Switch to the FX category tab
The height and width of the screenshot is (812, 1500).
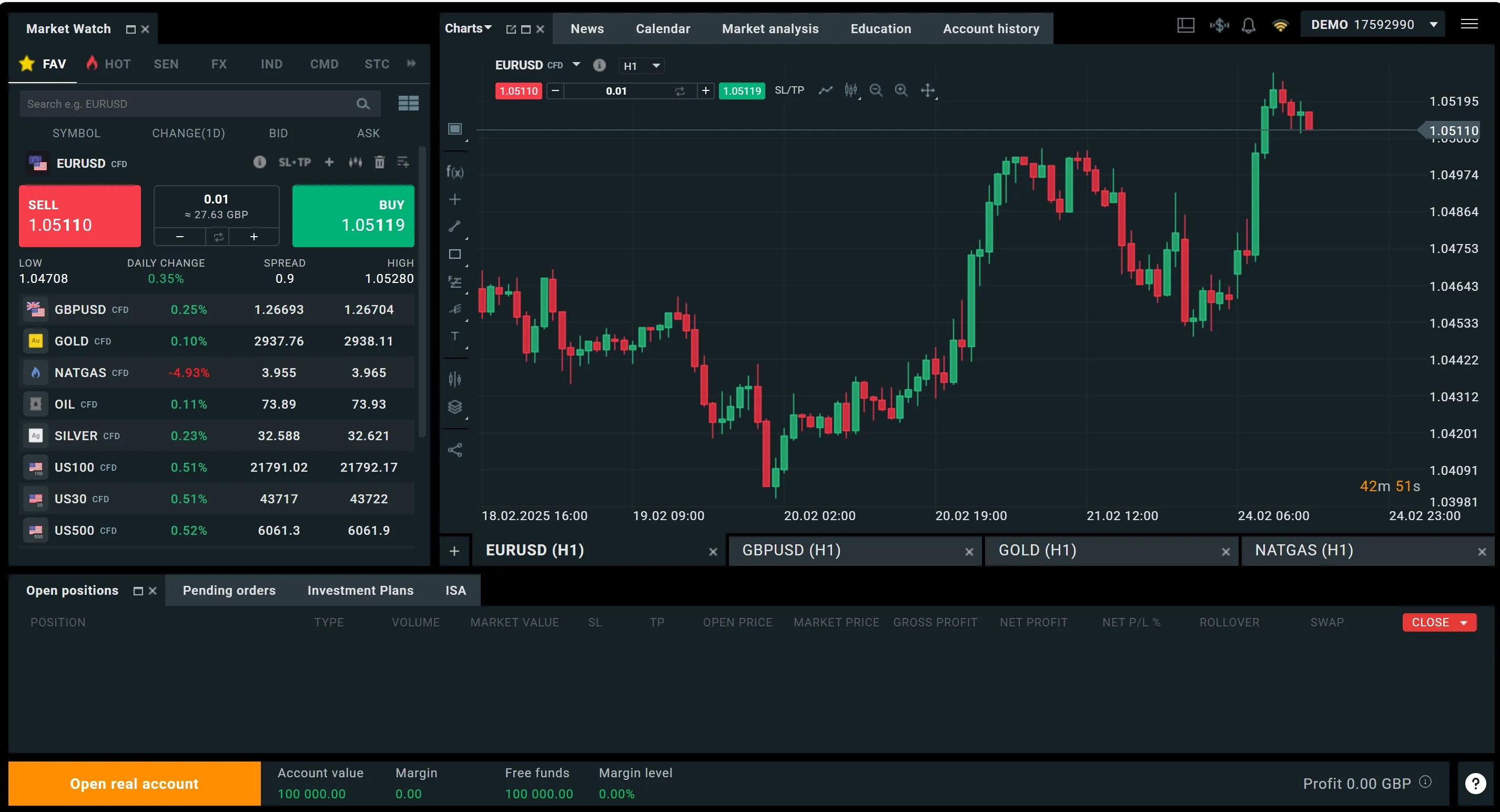click(219, 64)
